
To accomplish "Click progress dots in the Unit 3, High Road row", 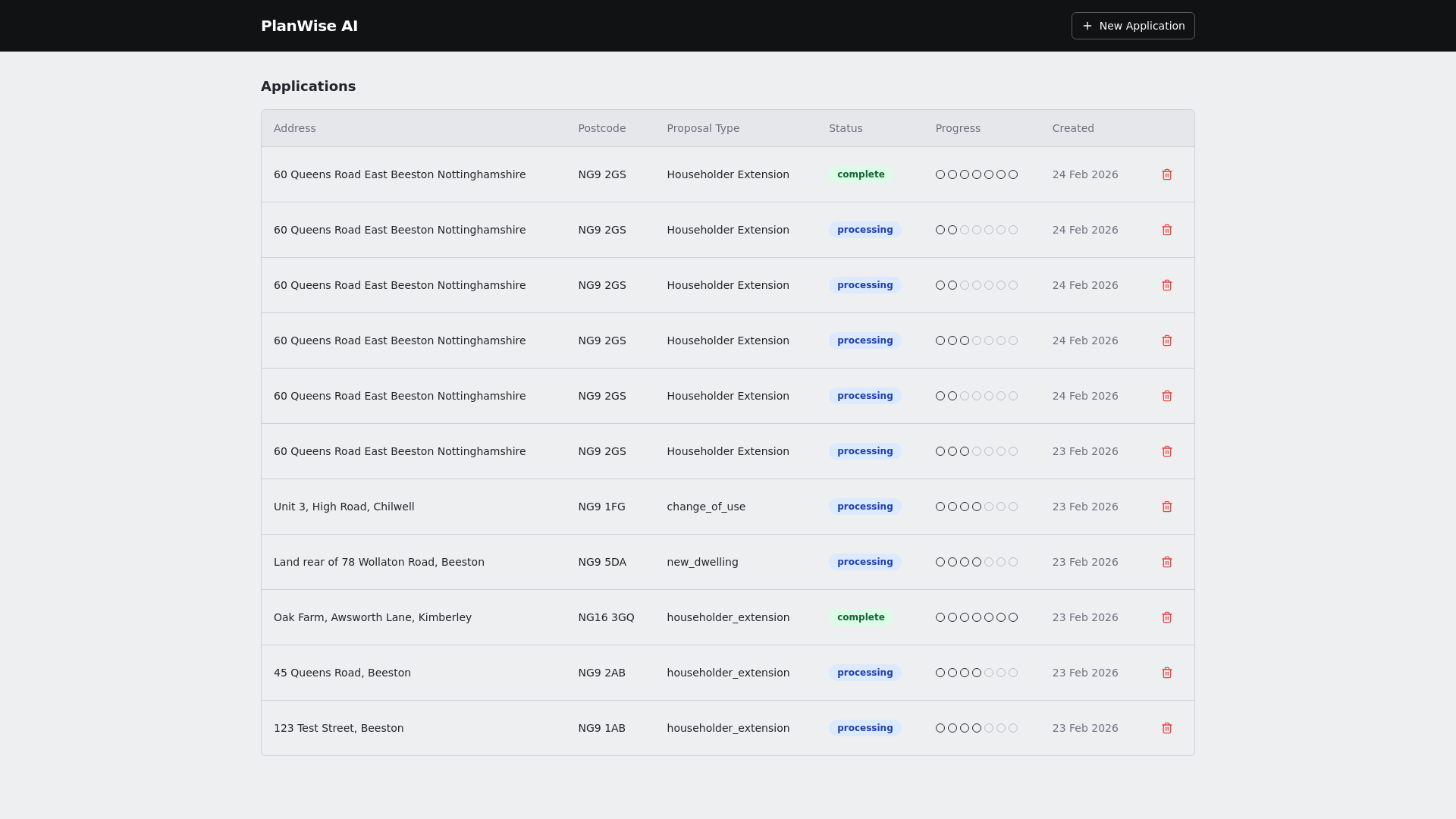I will point(977,507).
